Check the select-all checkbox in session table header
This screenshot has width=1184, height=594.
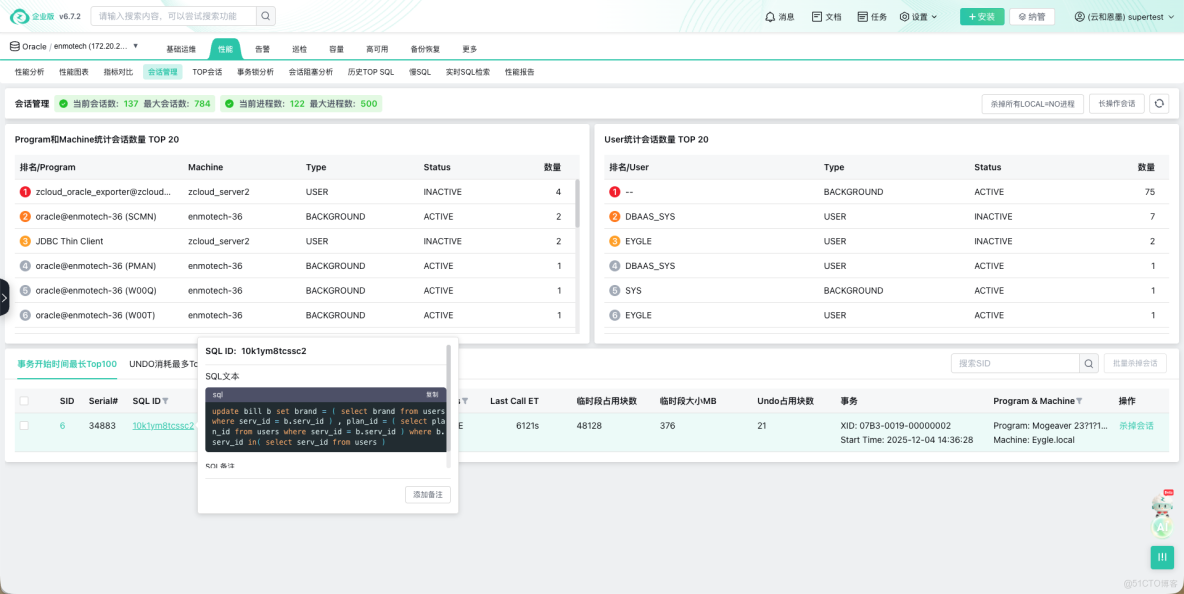24,400
